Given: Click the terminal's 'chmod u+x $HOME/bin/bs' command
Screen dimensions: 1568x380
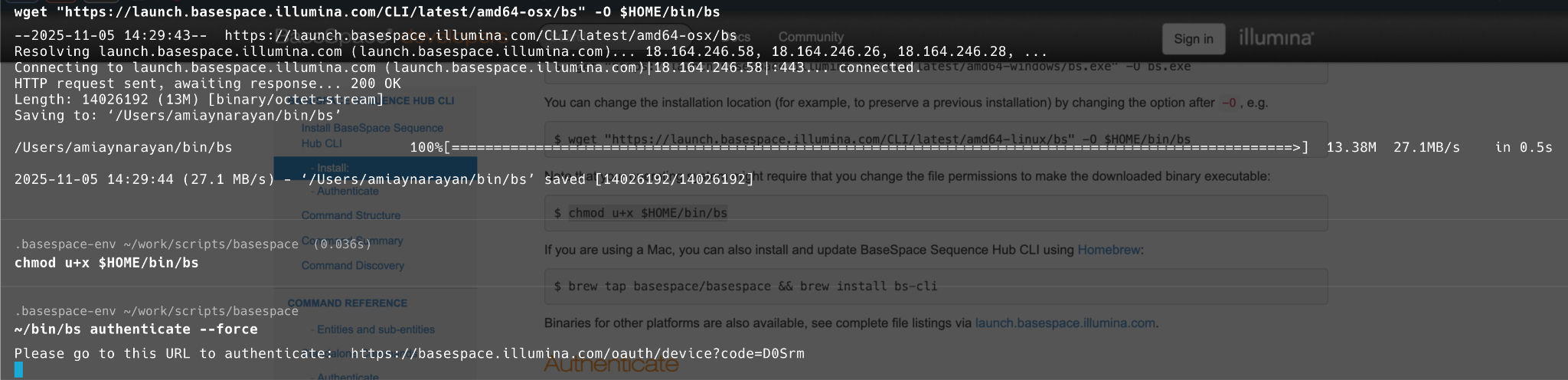Looking at the screenshot, I should click(x=106, y=263).
